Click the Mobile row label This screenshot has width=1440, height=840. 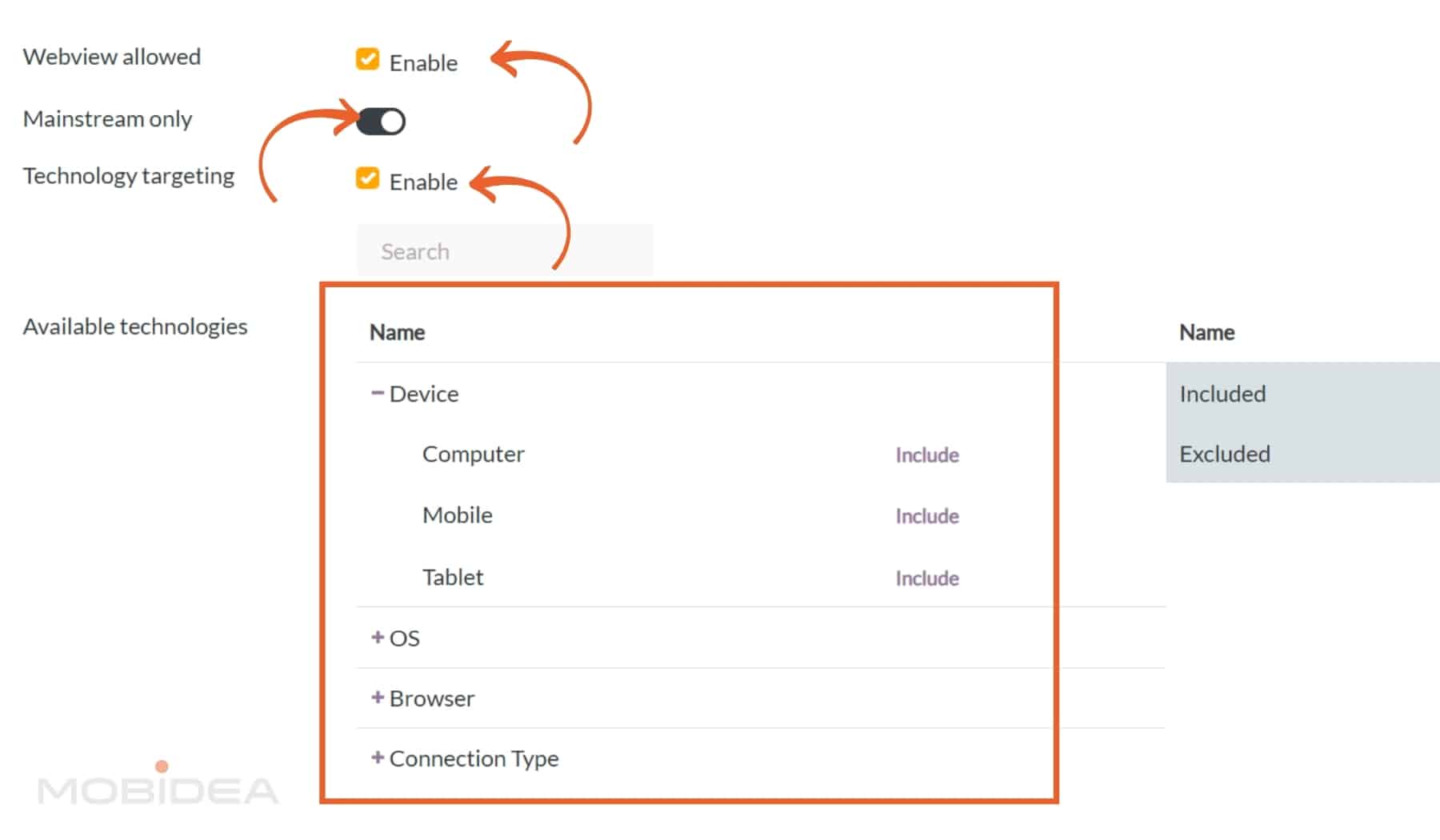coord(457,515)
